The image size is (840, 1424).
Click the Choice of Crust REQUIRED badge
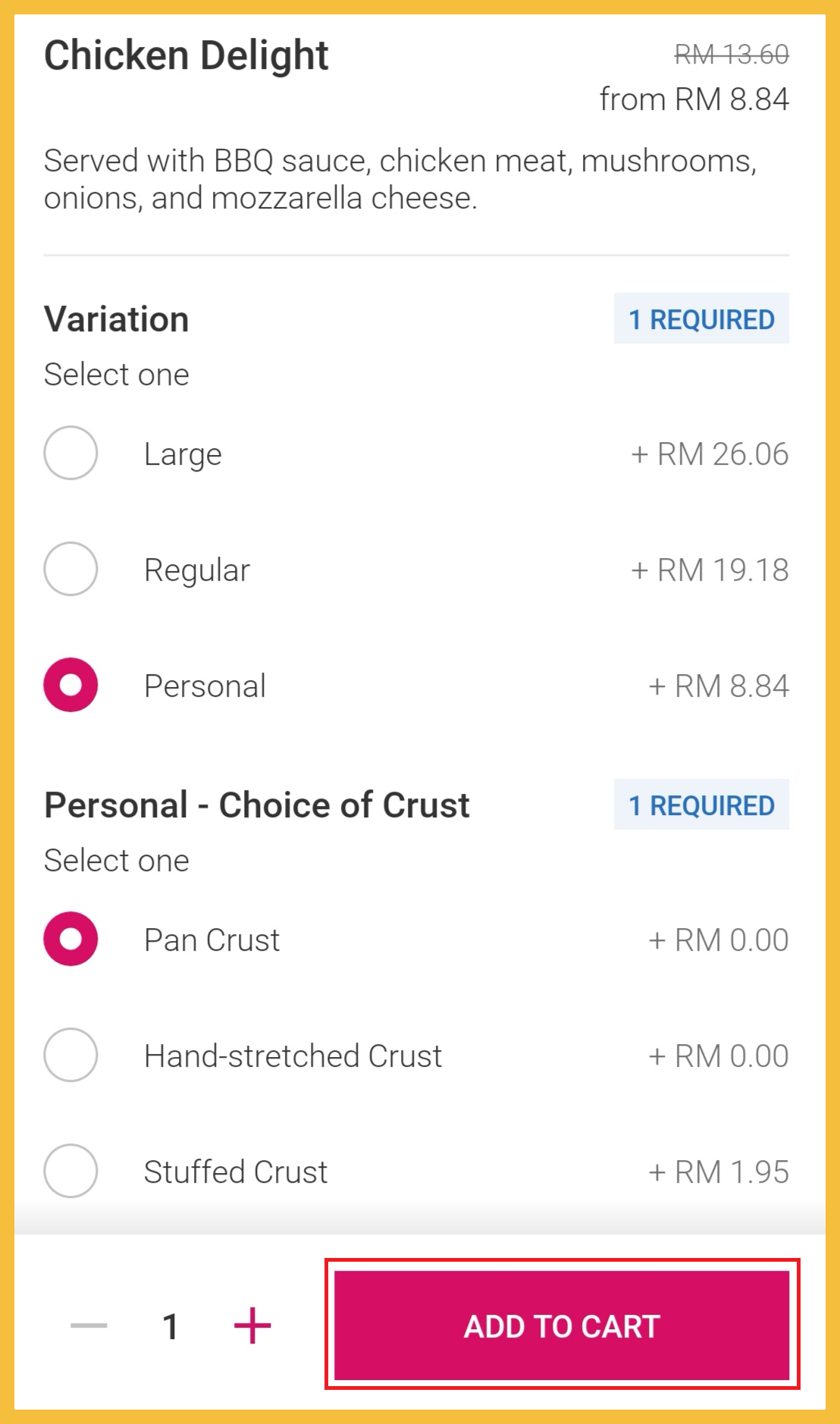[x=701, y=805]
